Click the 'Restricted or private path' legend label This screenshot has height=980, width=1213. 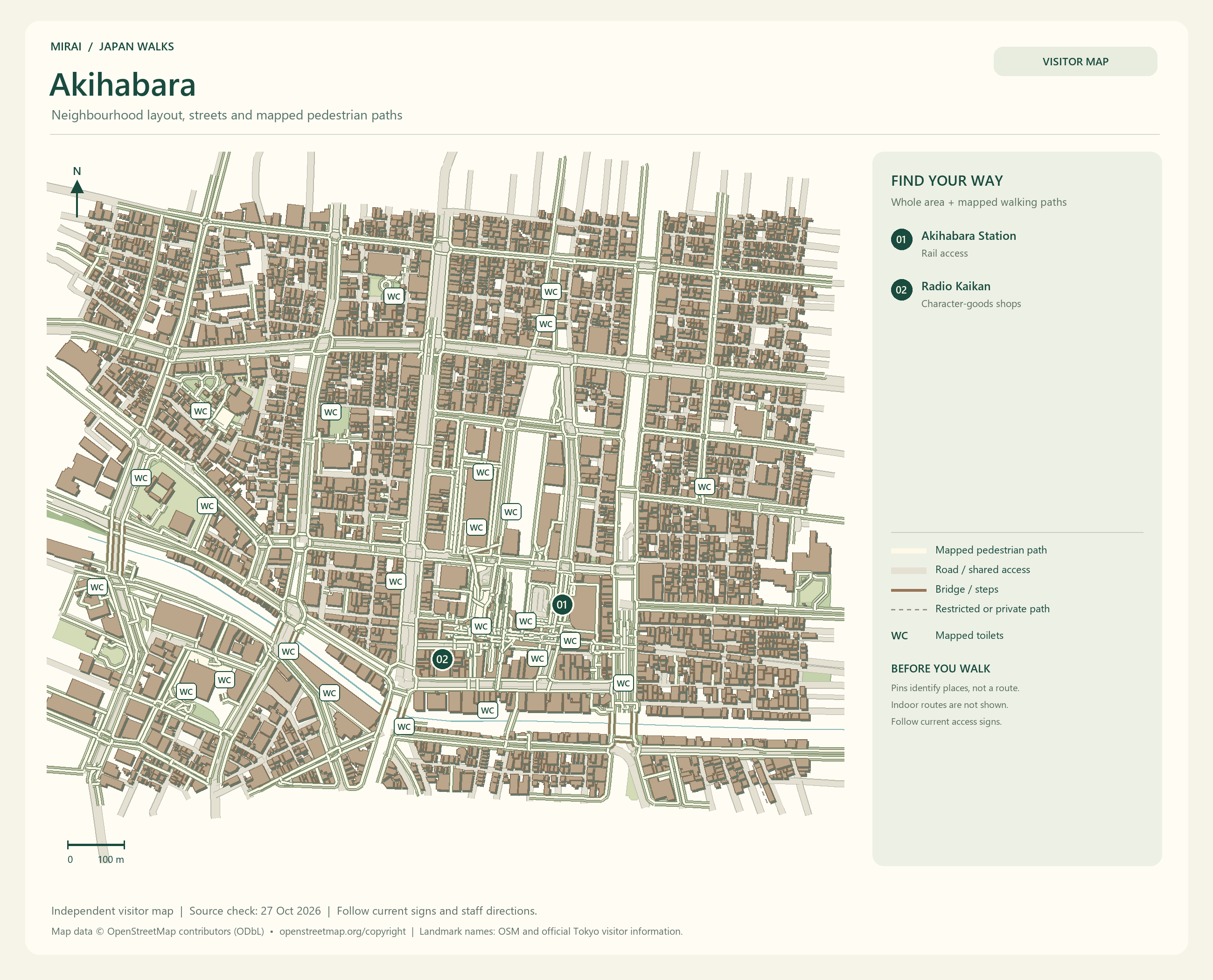pyautogui.click(x=992, y=609)
